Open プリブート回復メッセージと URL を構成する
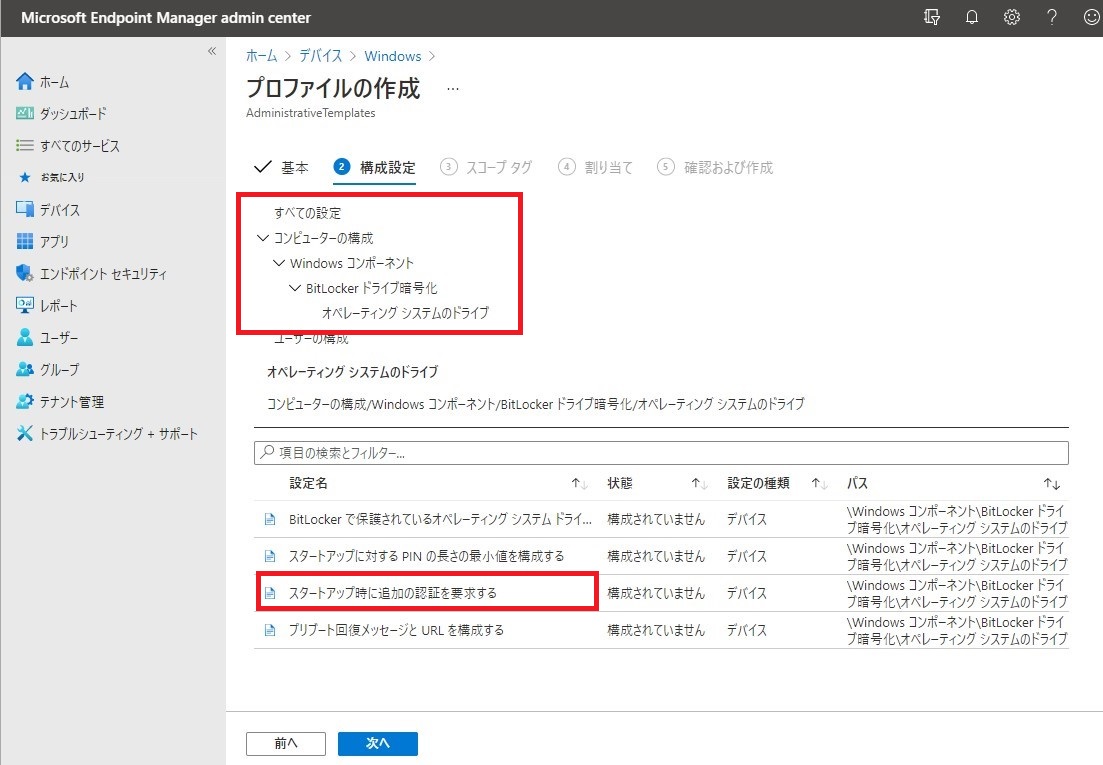Viewport: 1103px width, 765px height. (396, 630)
